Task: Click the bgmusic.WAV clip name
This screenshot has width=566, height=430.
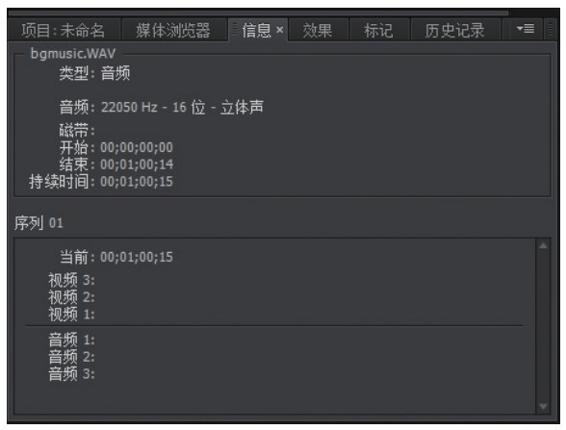Action: (x=73, y=54)
